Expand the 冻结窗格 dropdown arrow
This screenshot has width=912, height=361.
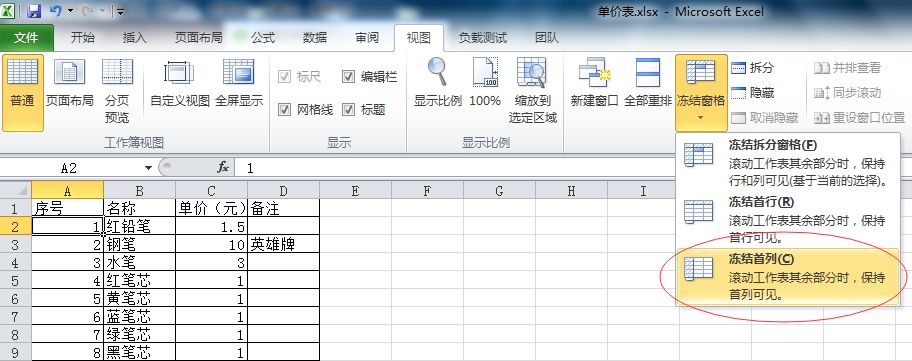pos(701,118)
